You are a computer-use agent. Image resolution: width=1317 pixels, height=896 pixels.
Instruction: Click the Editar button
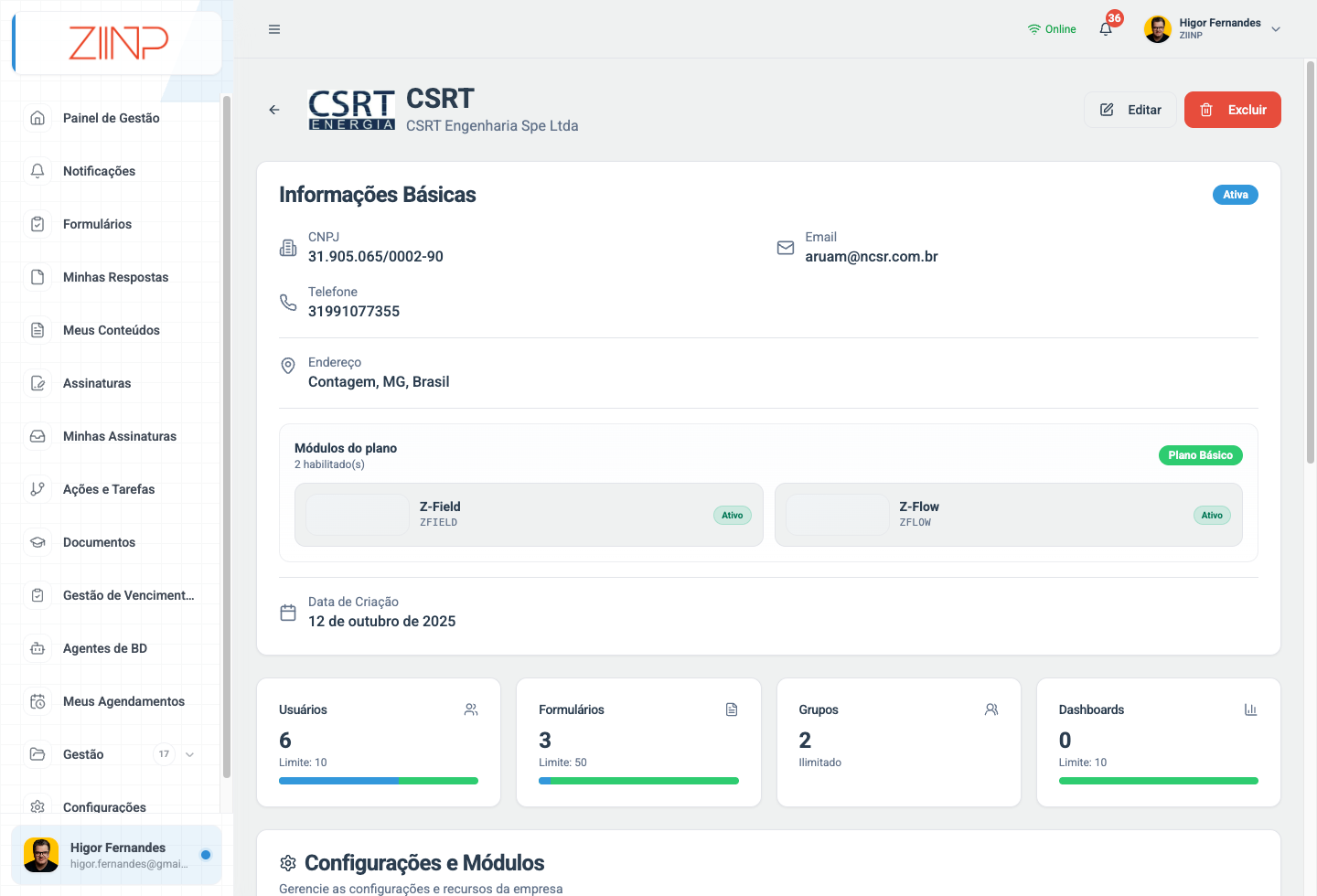point(1130,110)
